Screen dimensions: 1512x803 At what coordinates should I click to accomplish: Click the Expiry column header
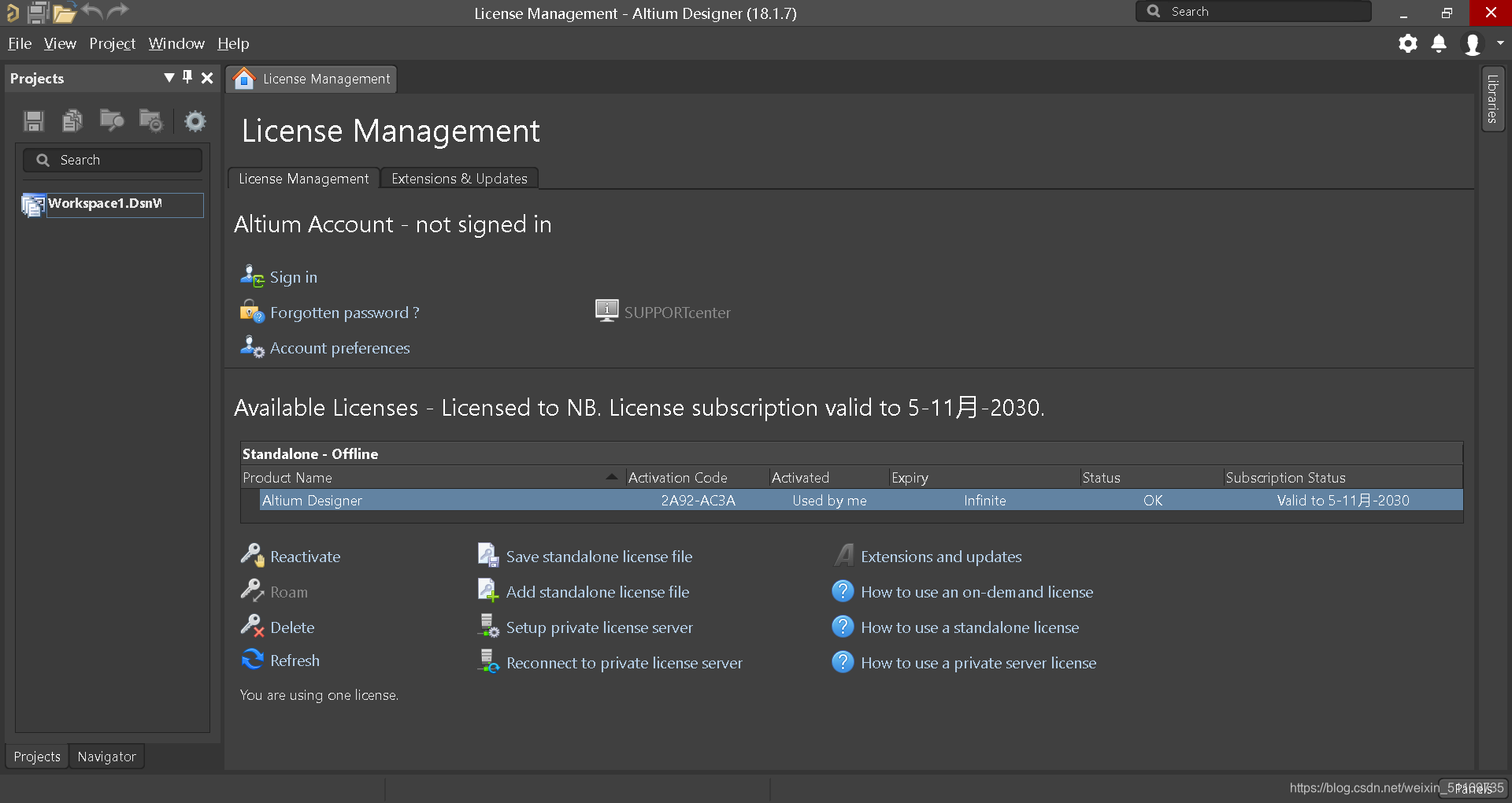point(984,477)
